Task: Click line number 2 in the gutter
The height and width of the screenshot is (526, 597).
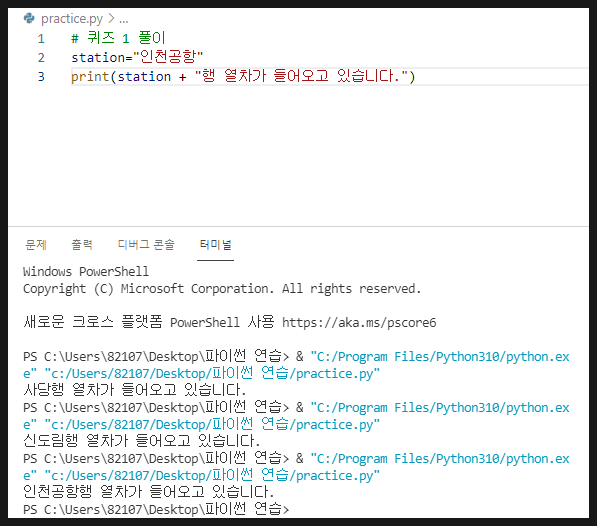Action: click(41, 57)
